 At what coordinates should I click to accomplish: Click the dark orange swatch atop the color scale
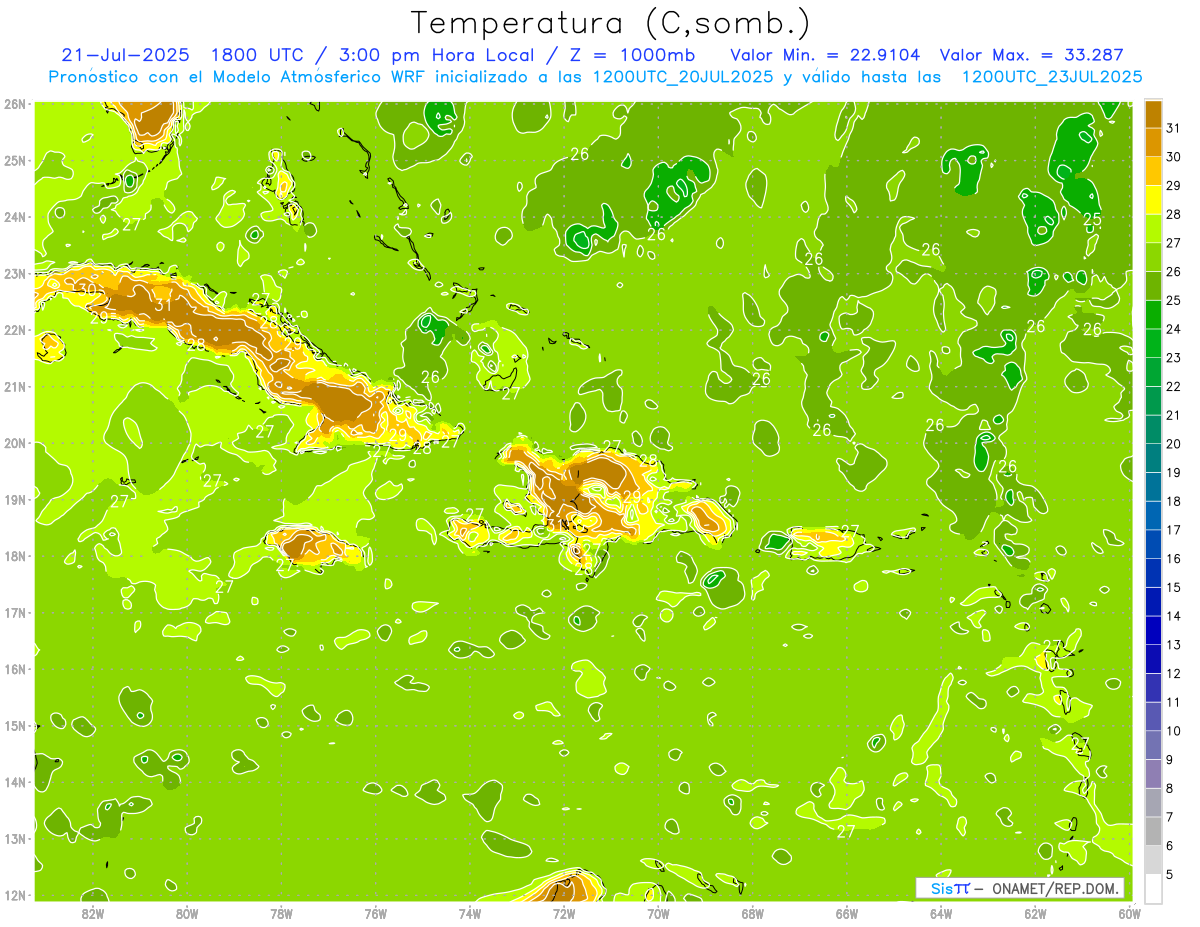tap(1153, 114)
